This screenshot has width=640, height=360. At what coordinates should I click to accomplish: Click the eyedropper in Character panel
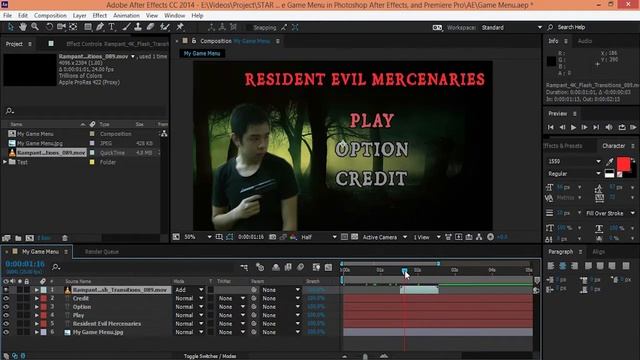coord(610,162)
